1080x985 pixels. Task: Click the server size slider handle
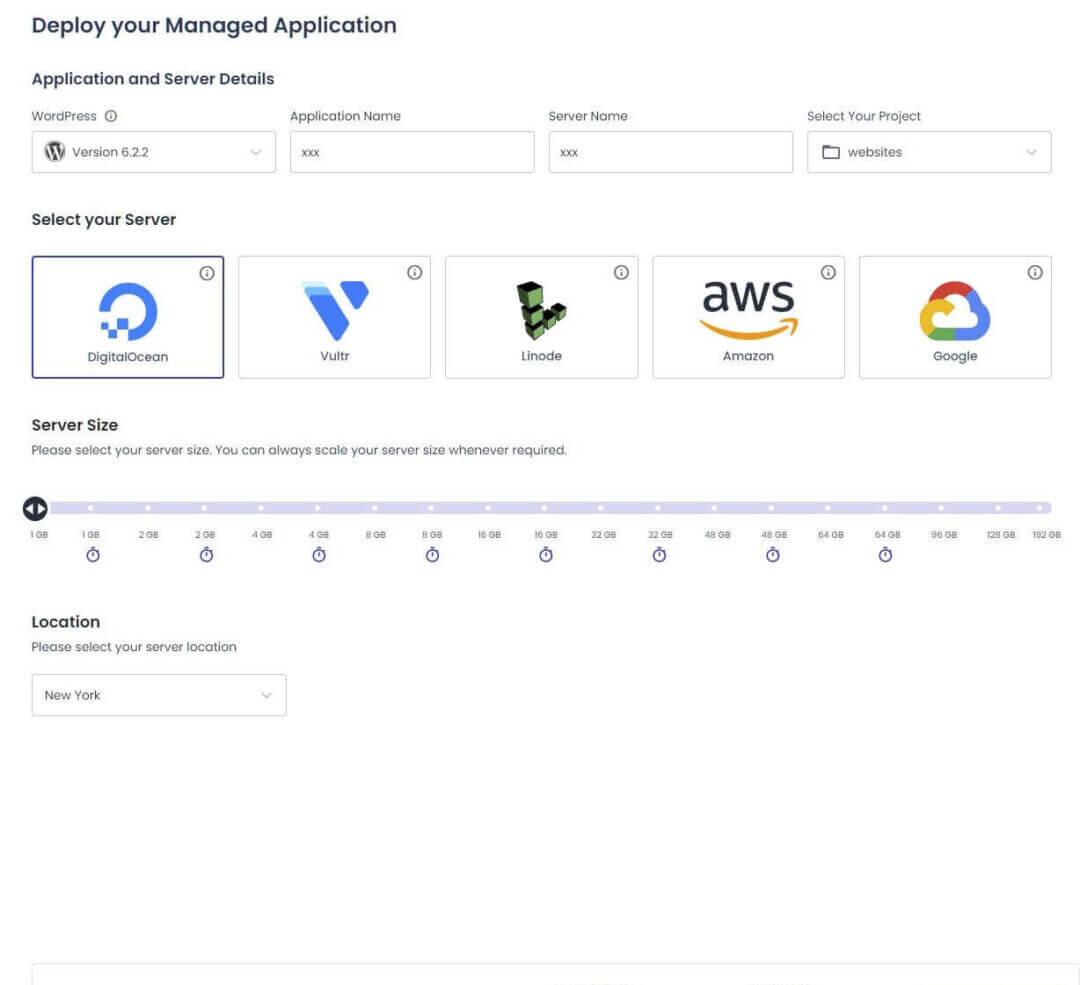(x=35, y=508)
